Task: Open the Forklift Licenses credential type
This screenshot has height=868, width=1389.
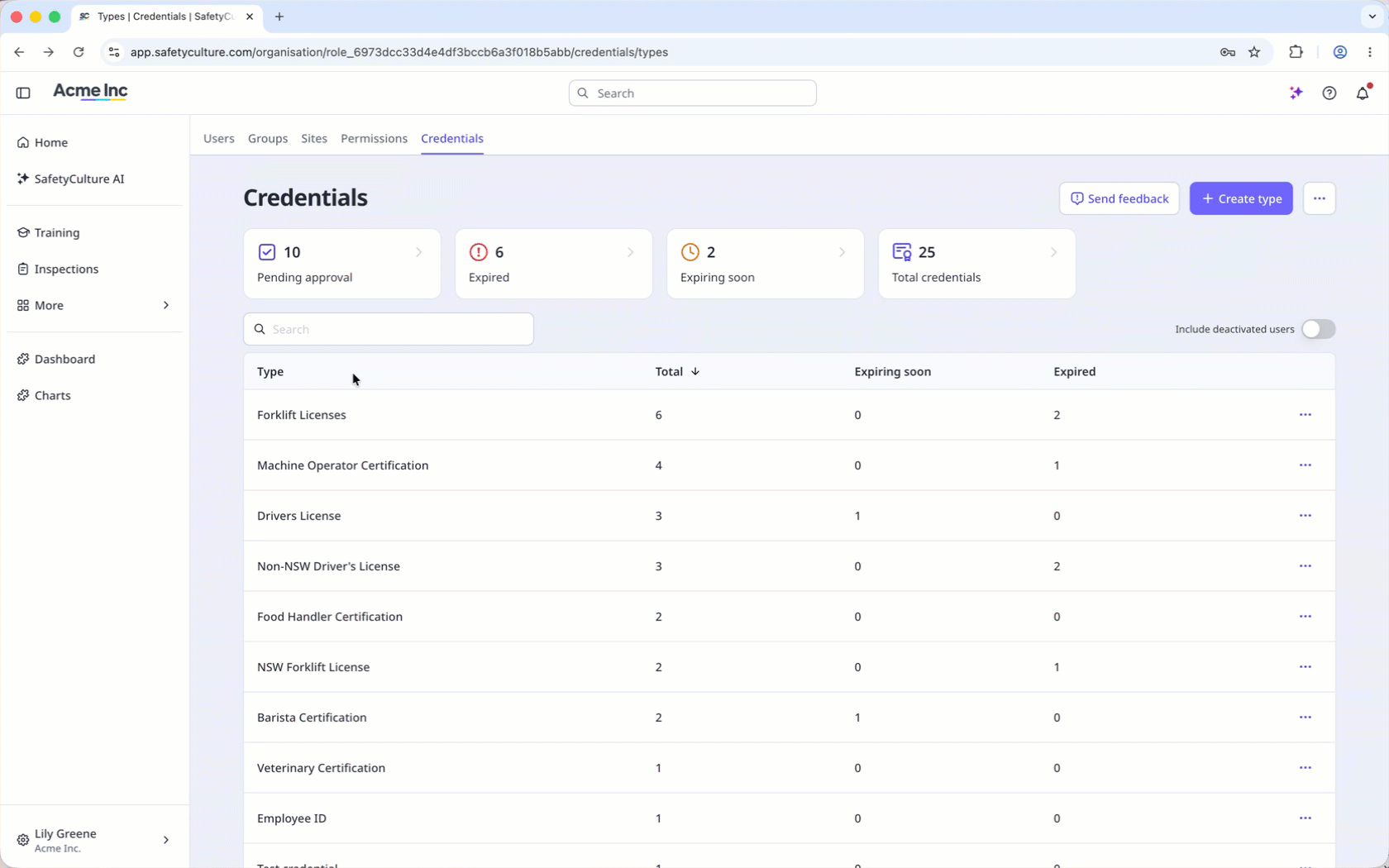Action: pyautogui.click(x=302, y=415)
